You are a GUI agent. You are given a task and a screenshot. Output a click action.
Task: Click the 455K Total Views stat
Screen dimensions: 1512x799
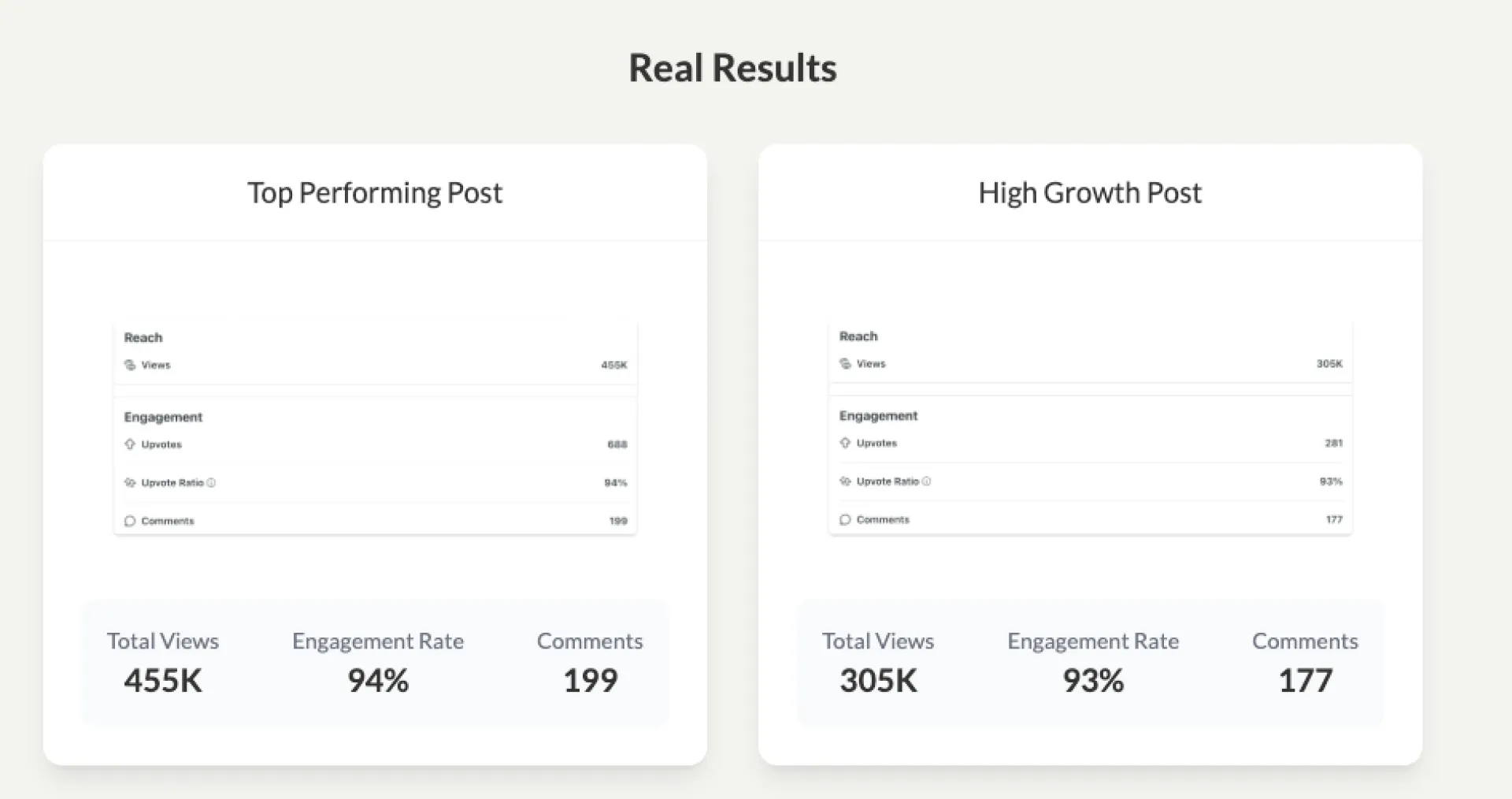click(163, 680)
